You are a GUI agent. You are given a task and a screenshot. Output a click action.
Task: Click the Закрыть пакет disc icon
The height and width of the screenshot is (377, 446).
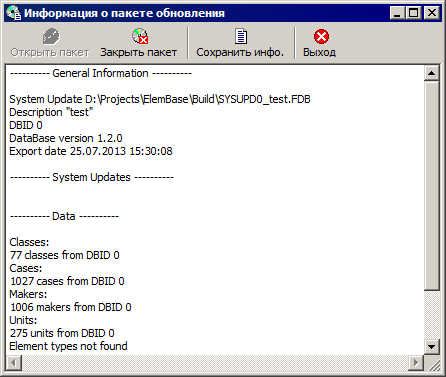point(140,36)
